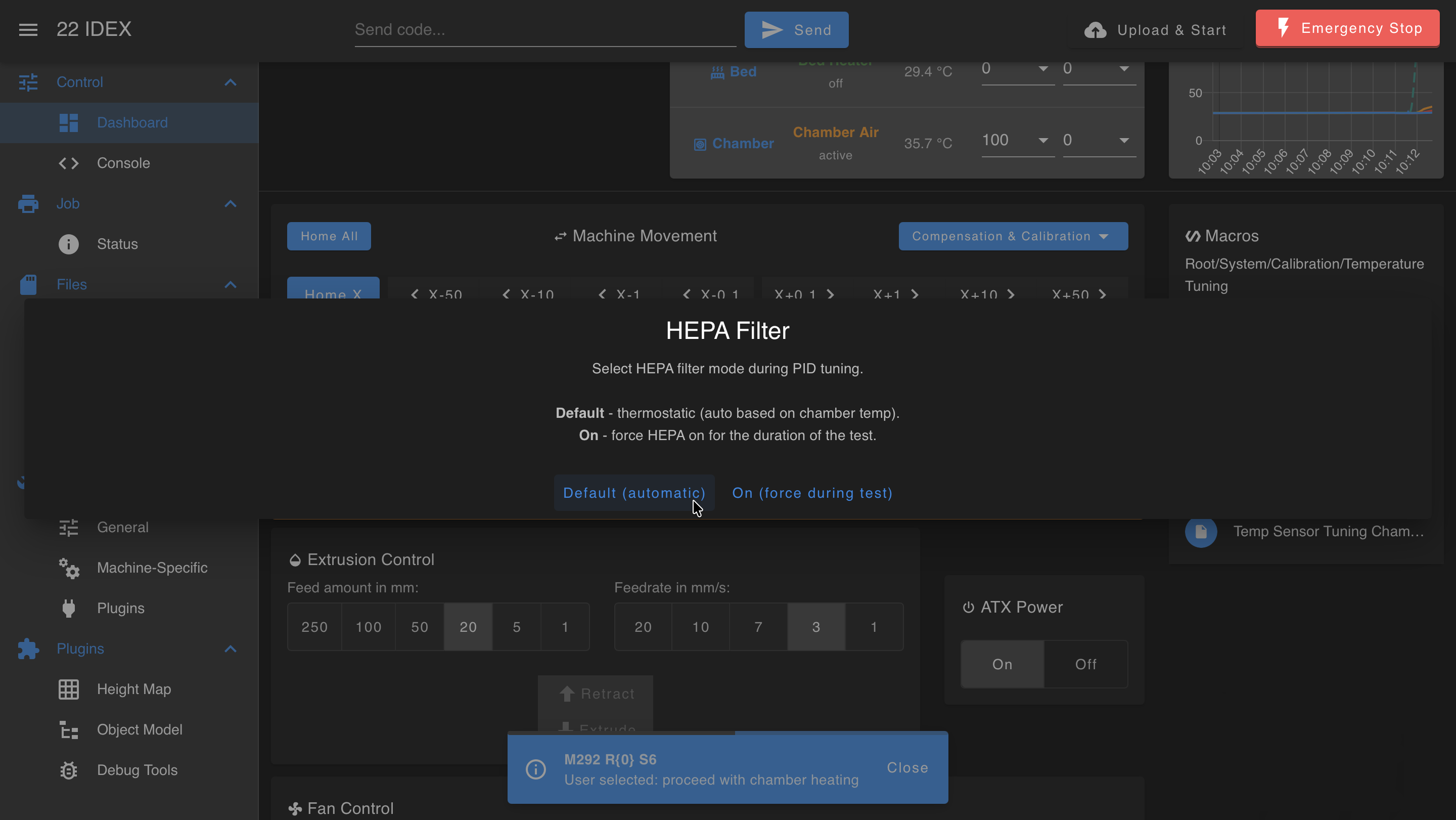Open Machine-Specific settings
Screen dimensions: 1456x820
[129, 569]
